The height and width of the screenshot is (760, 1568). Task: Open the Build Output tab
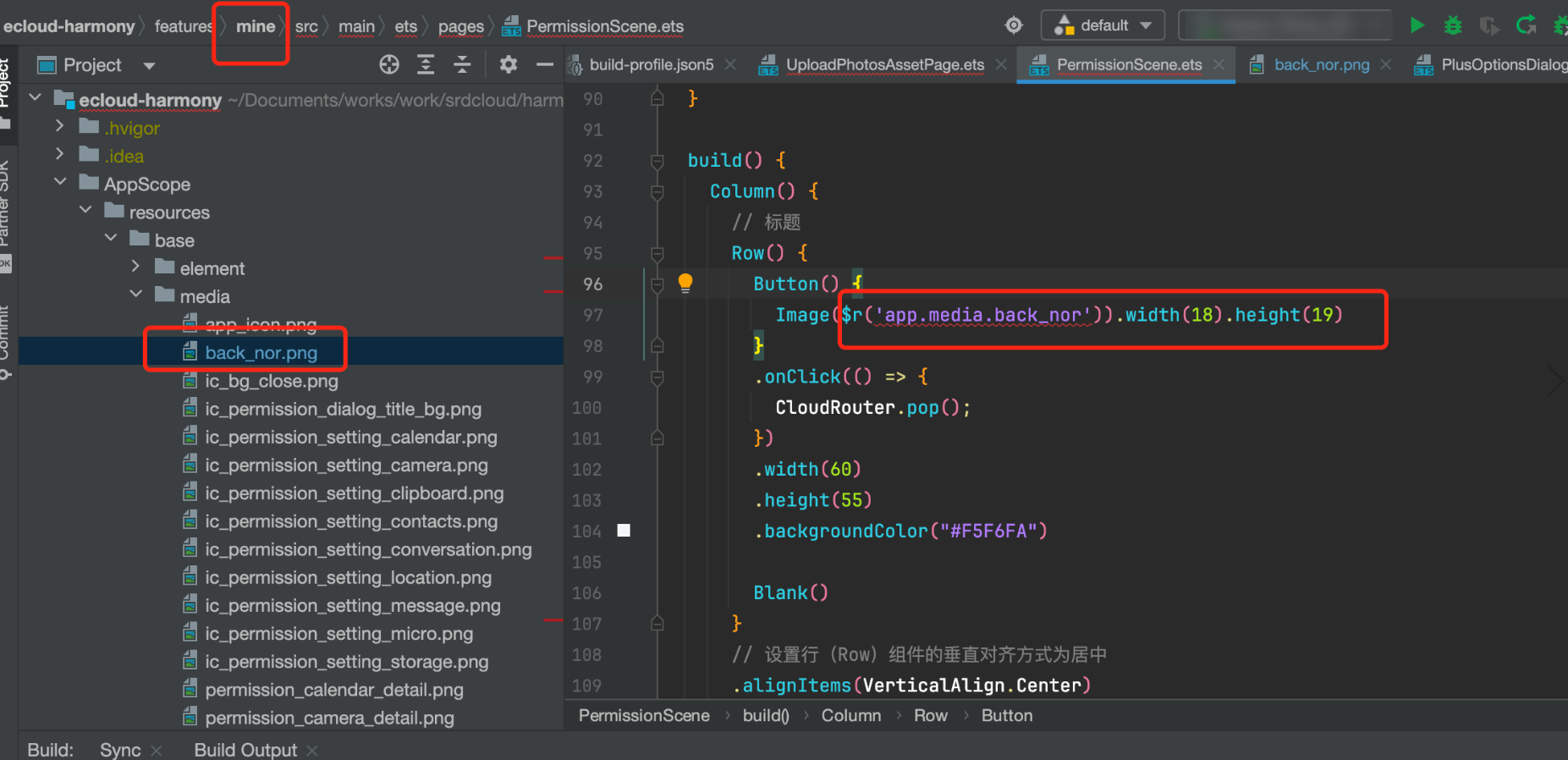(x=245, y=750)
